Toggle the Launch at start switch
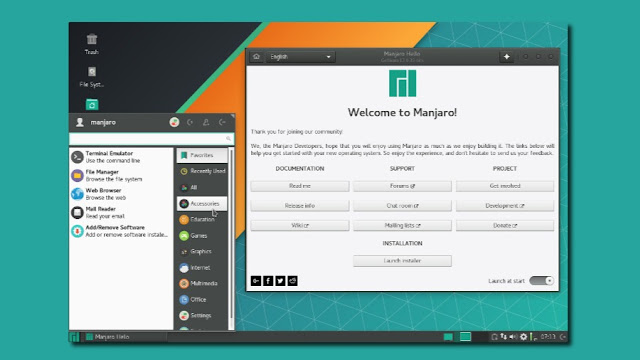This screenshot has height=360, width=640. pyautogui.click(x=541, y=281)
